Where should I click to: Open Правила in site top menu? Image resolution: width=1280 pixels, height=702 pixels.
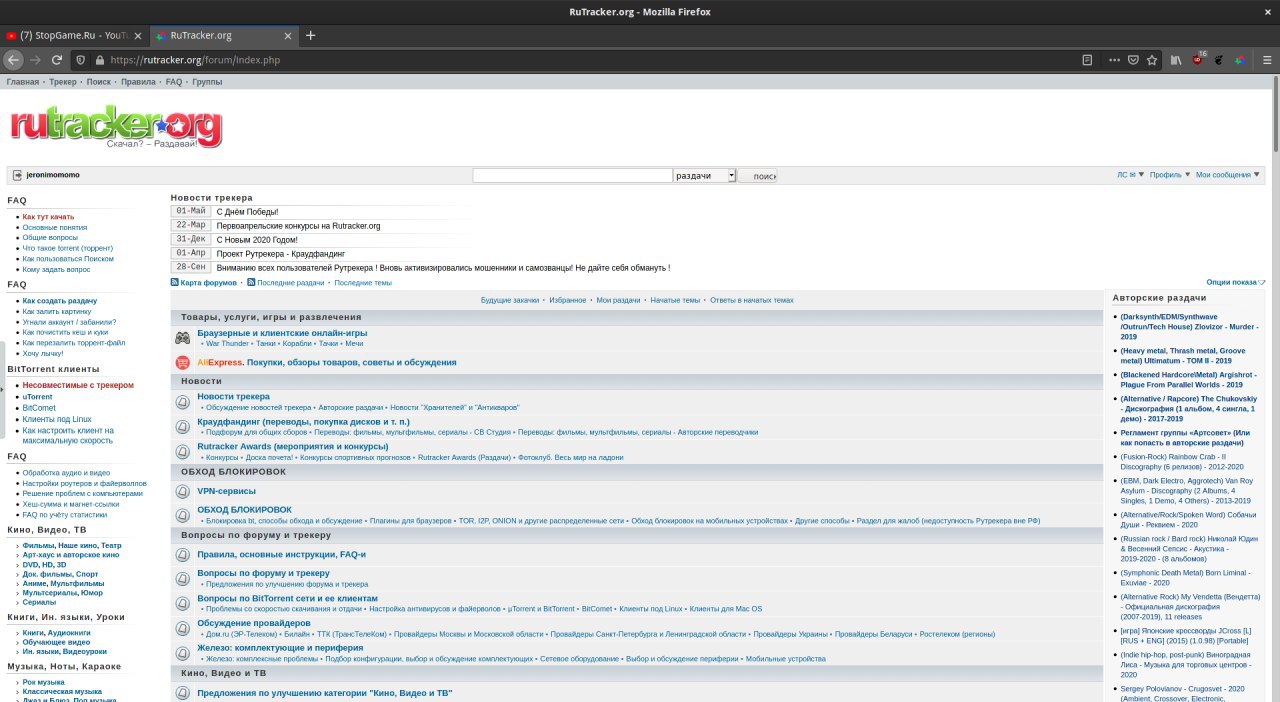point(138,82)
